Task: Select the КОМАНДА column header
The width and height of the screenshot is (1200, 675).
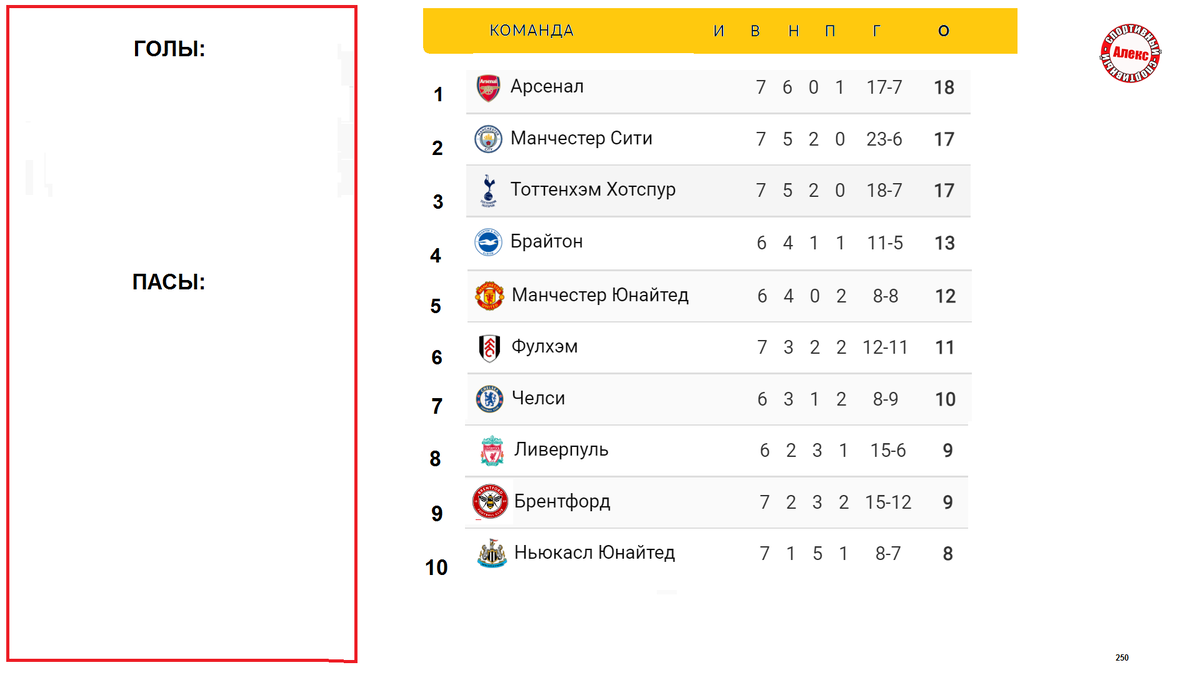Action: tap(531, 31)
